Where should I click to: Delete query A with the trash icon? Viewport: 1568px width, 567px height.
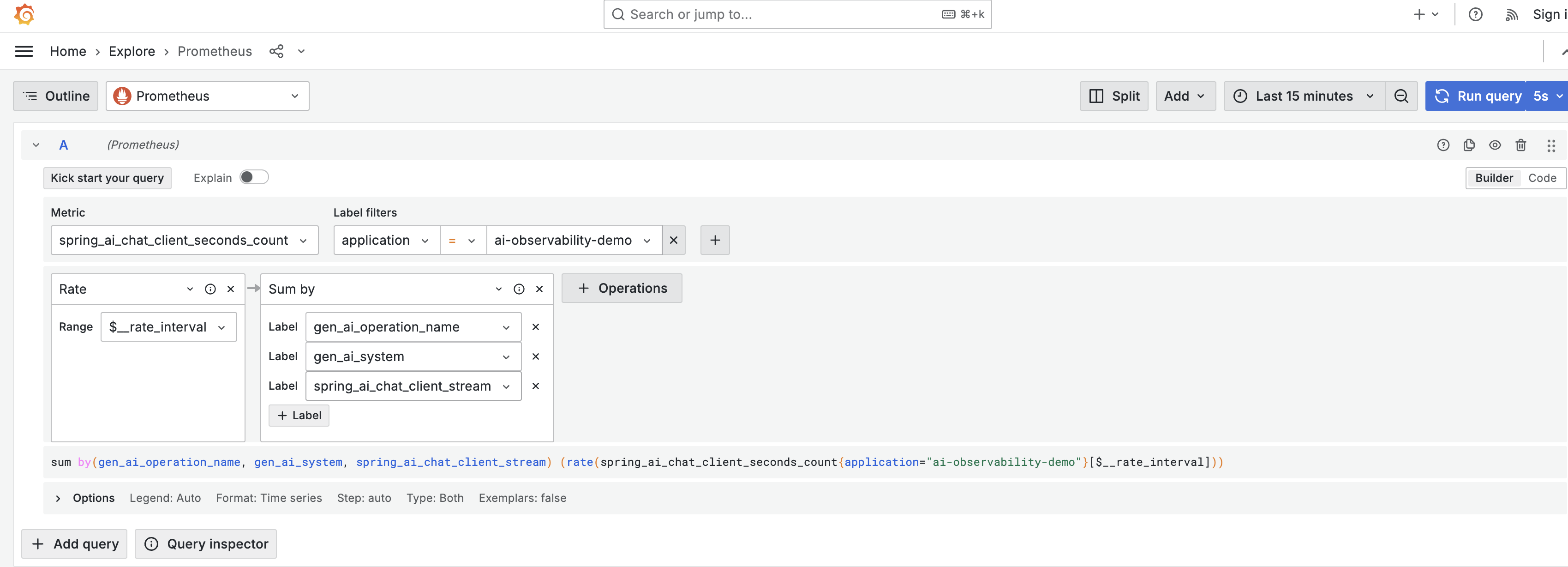(x=1520, y=145)
